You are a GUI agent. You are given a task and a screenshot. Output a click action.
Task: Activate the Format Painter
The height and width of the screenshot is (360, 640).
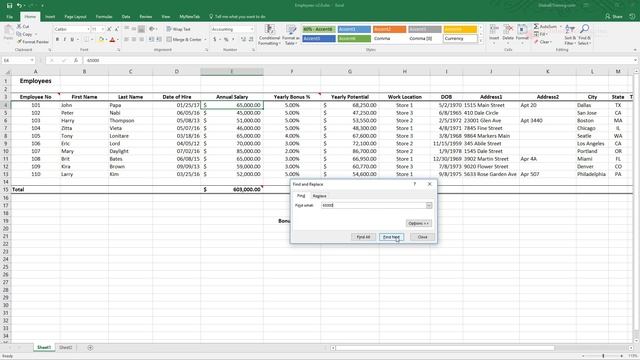coord(33,42)
